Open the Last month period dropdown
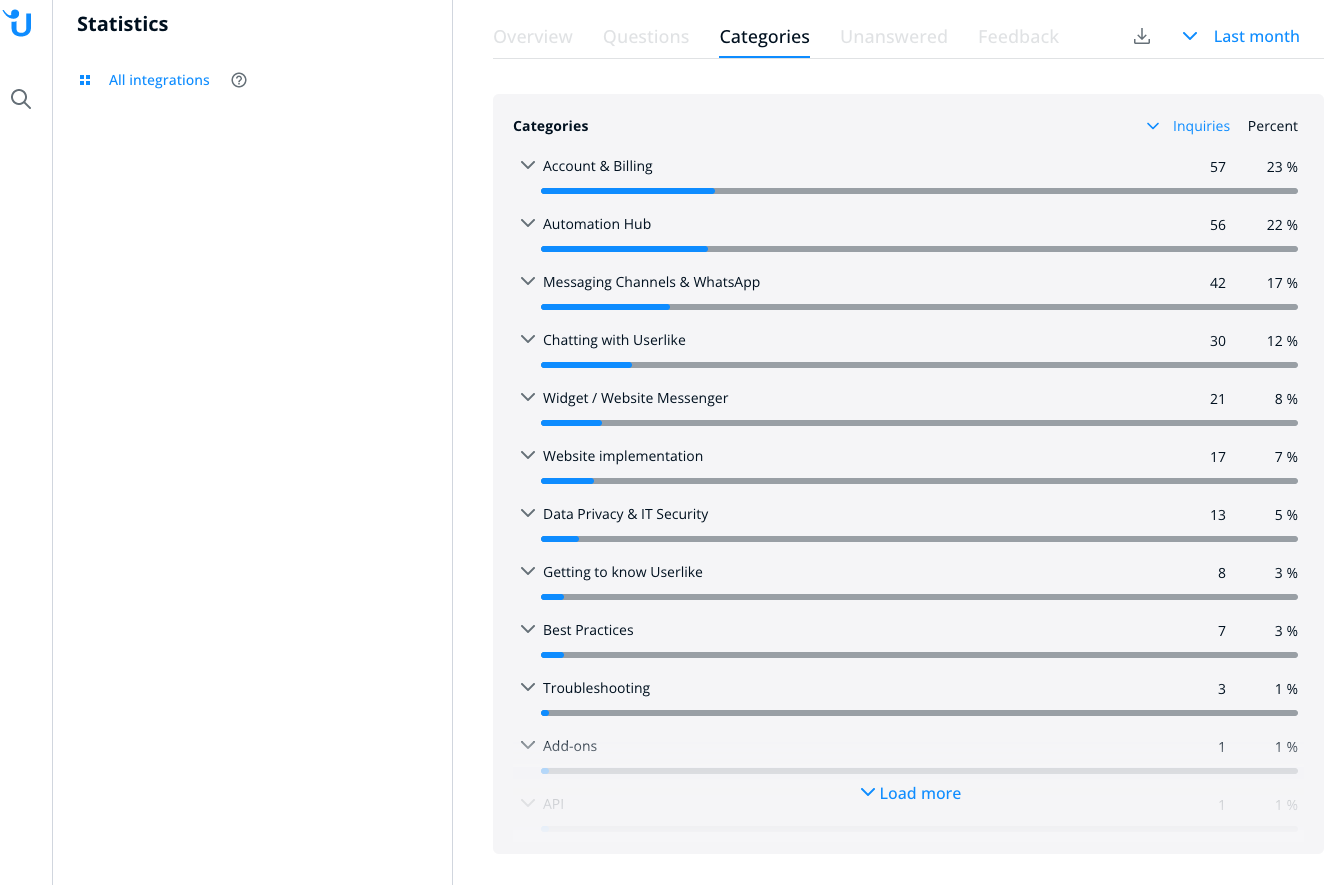The image size is (1343, 885). [x=1240, y=36]
